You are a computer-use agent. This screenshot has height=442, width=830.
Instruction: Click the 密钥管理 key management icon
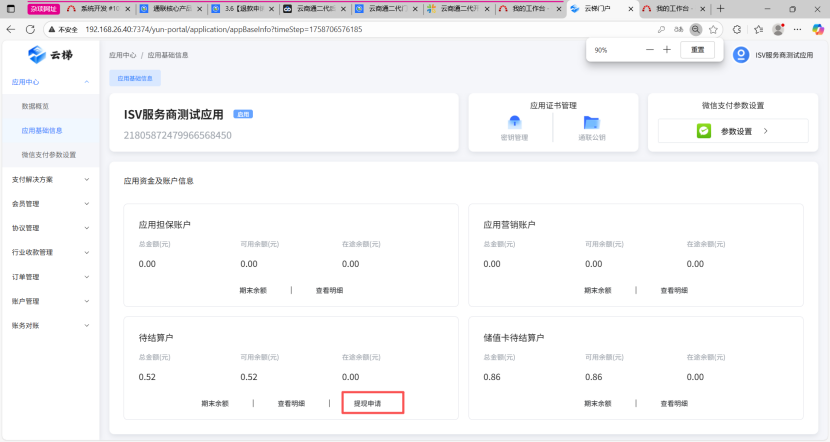click(x=514, y=122)
